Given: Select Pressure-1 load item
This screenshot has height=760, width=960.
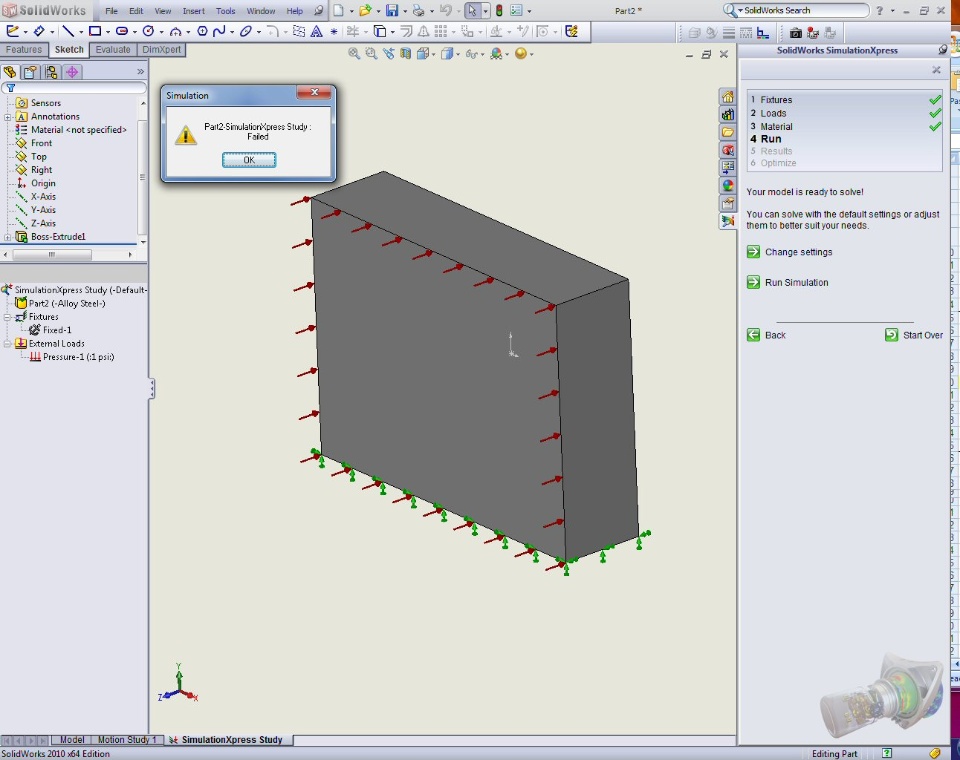Looking at the screenshot, I should coord(72,357).
